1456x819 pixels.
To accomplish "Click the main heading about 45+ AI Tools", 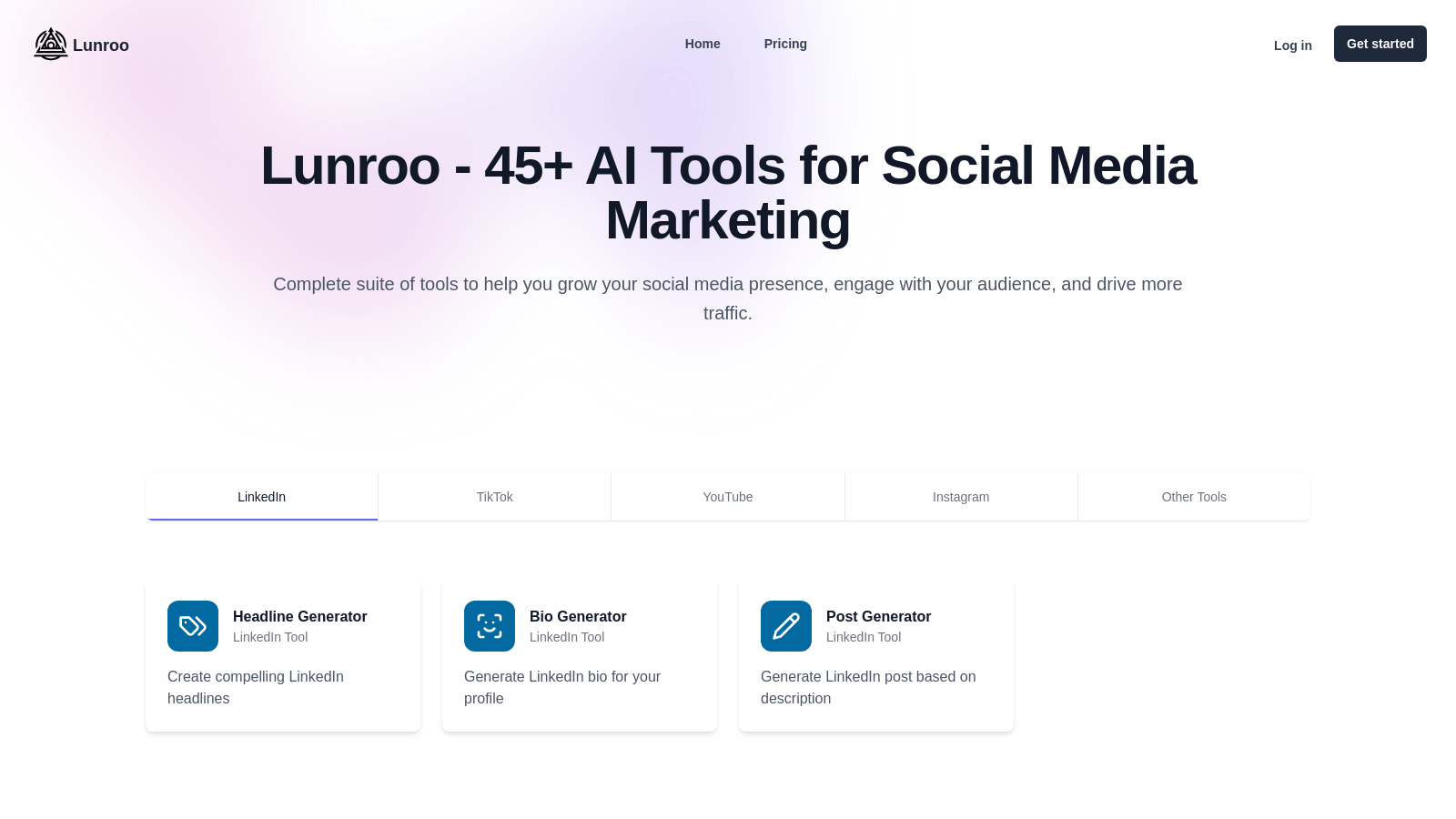I will coord(728,193).
